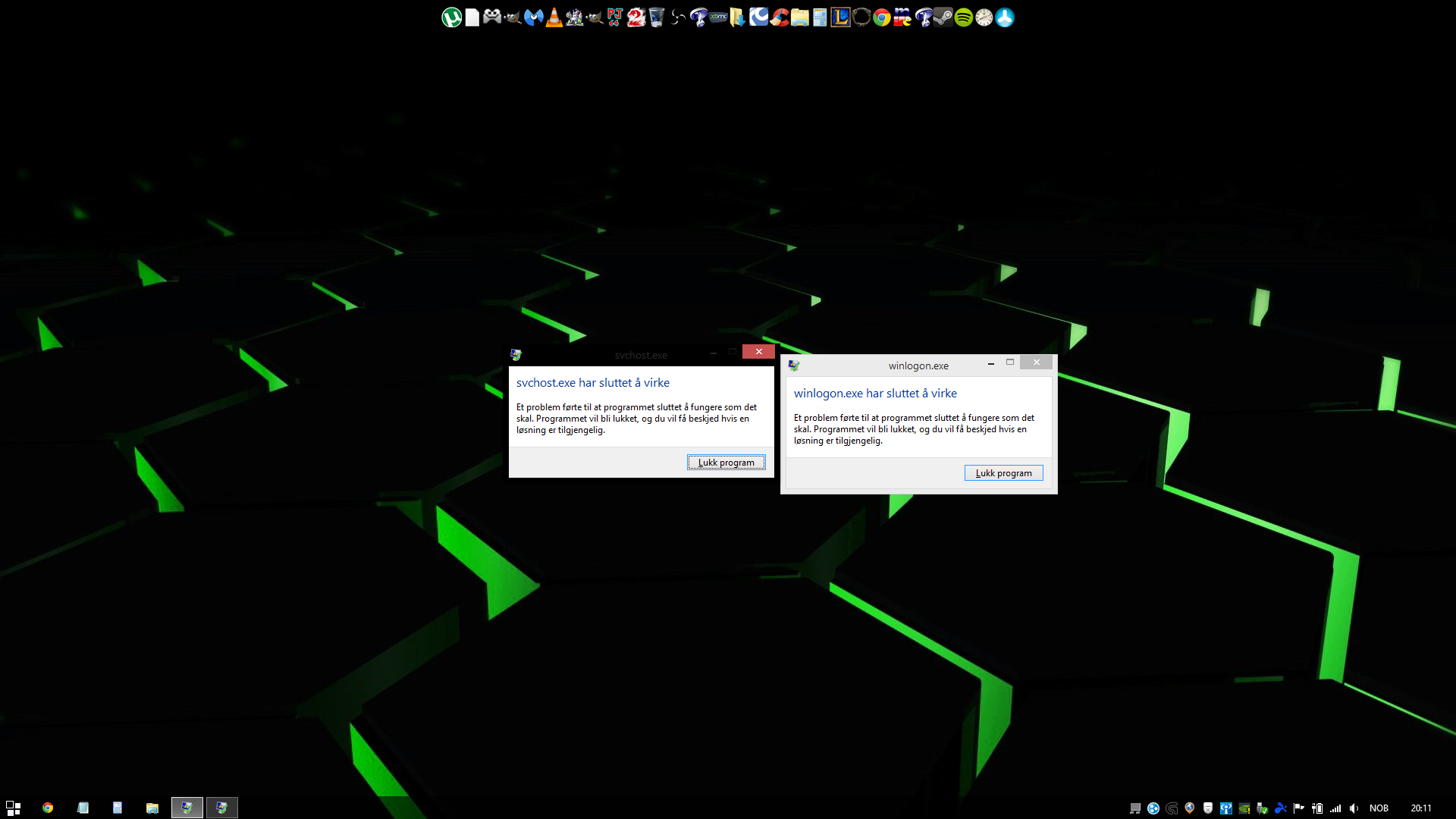Launch uTorrent from the top dock
Viewport: 1456px width, 819px height.
(452, 17)
